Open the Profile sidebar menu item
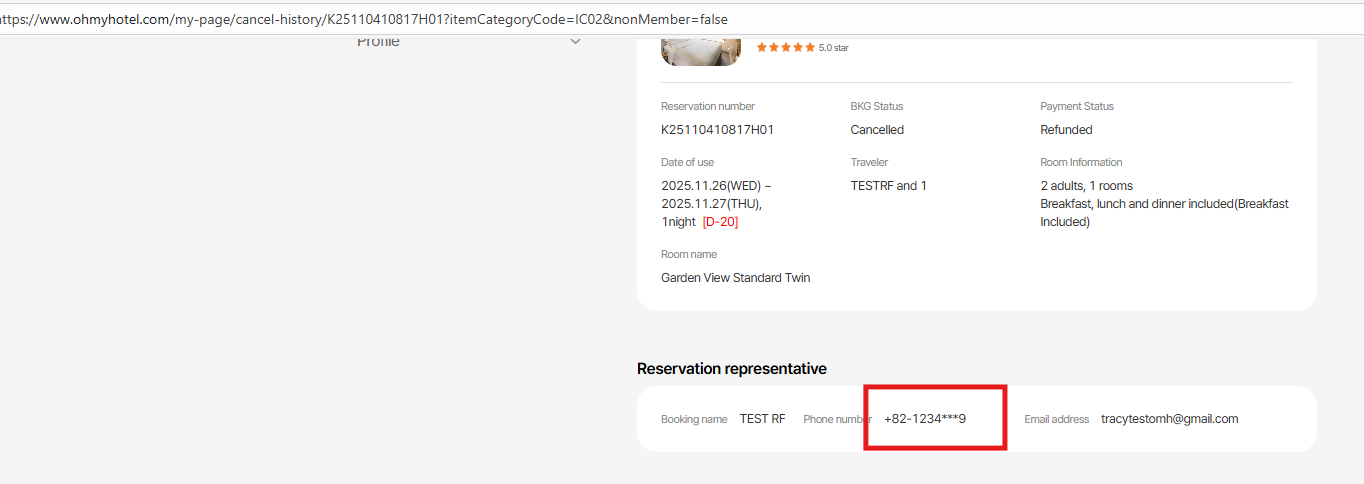1364x484 pixels. click(x=378, y=42)
